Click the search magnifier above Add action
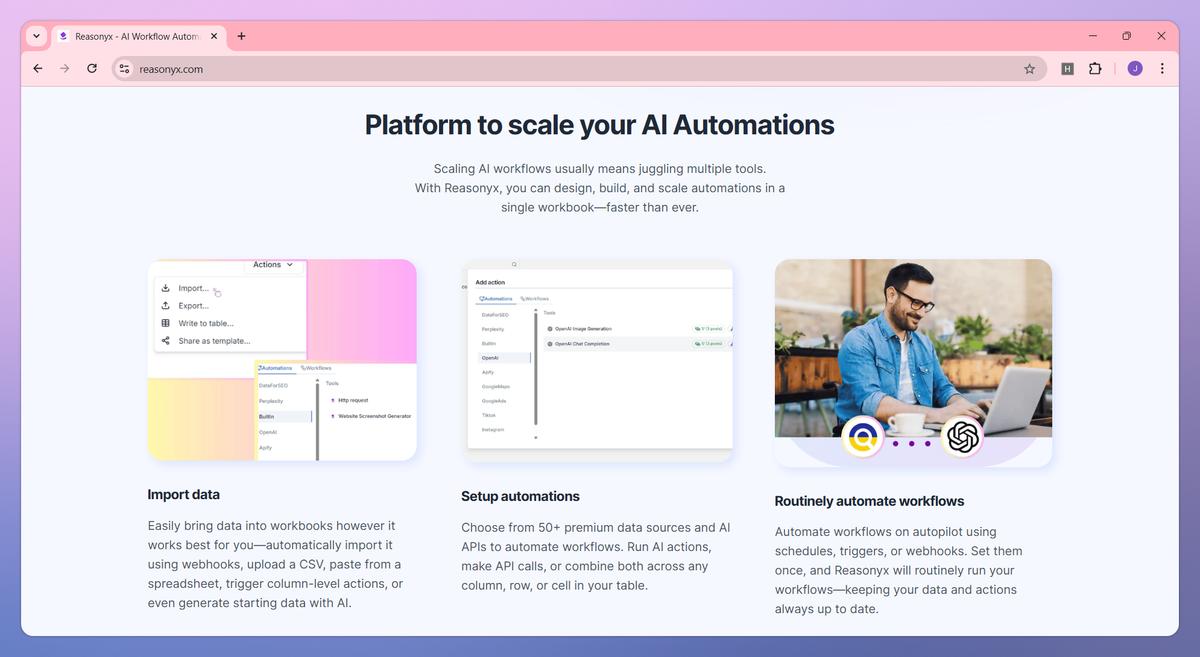The height and width of the screenshot is (657, 1200). coord(515,265)
